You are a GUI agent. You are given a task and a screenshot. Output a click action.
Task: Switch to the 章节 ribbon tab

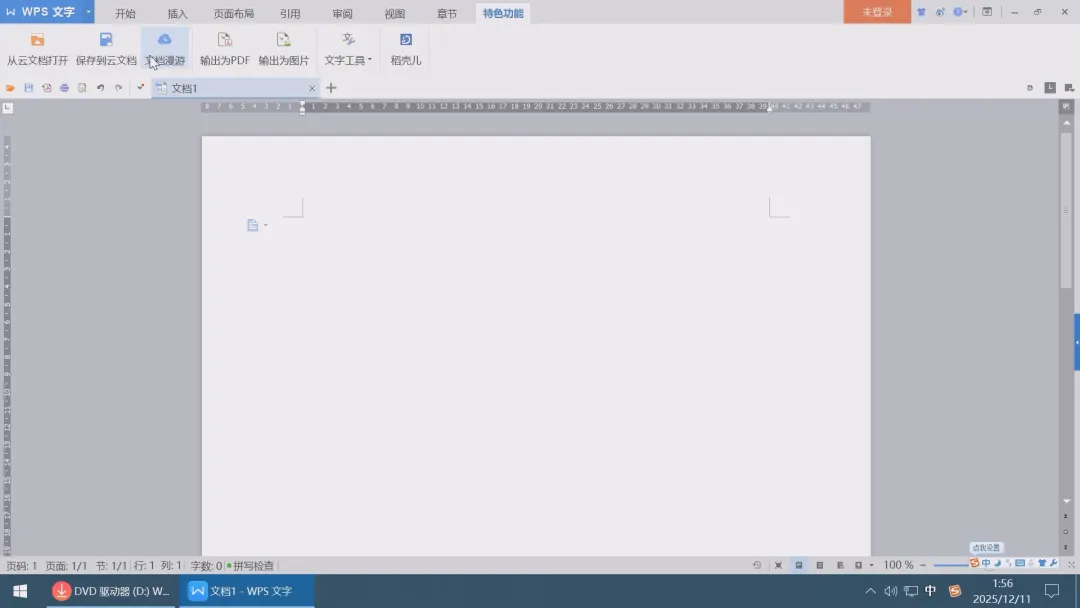click(x=447, y=13)
